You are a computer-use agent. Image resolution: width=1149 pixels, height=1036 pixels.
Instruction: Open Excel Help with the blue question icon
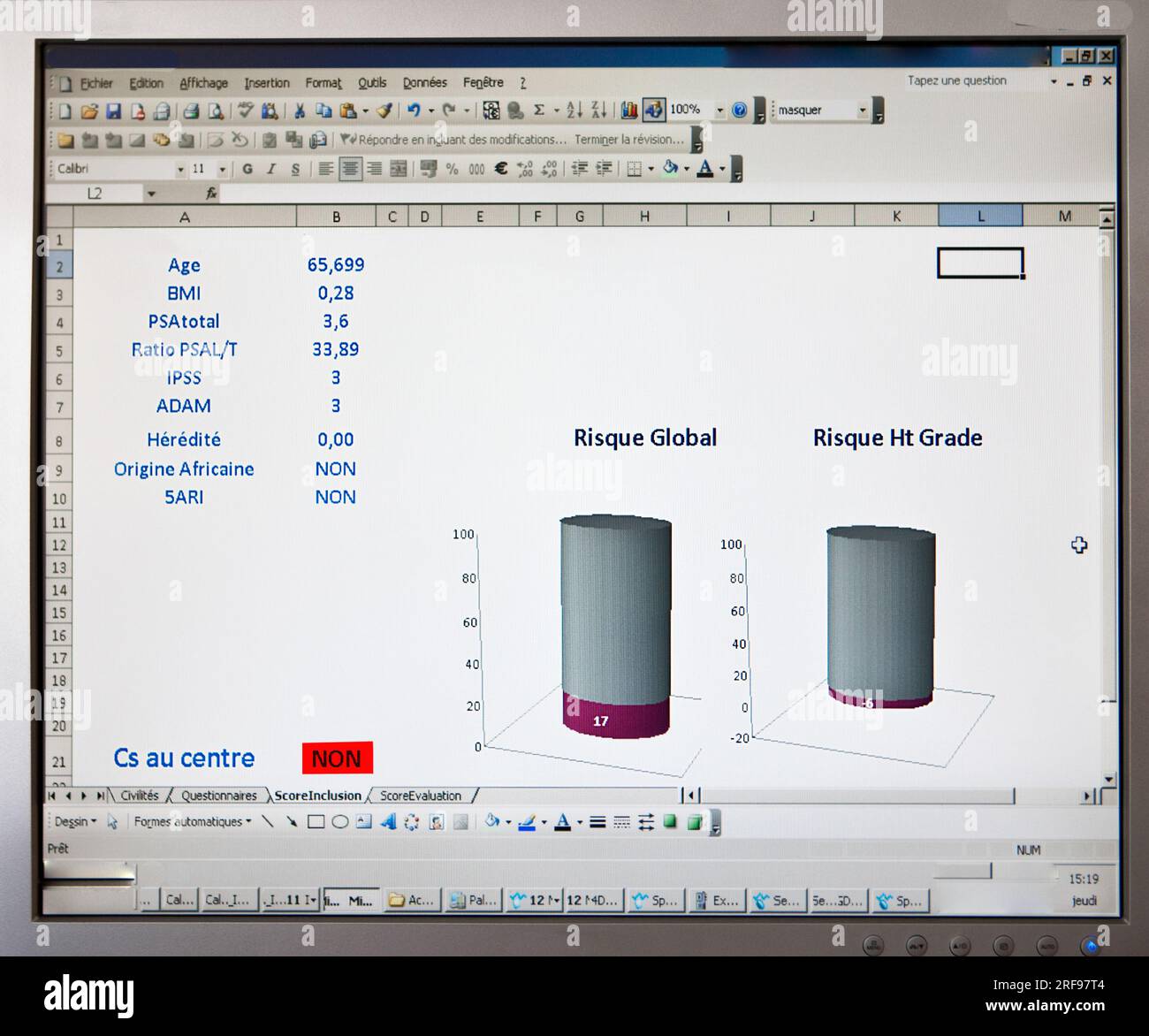click(740, 110)
